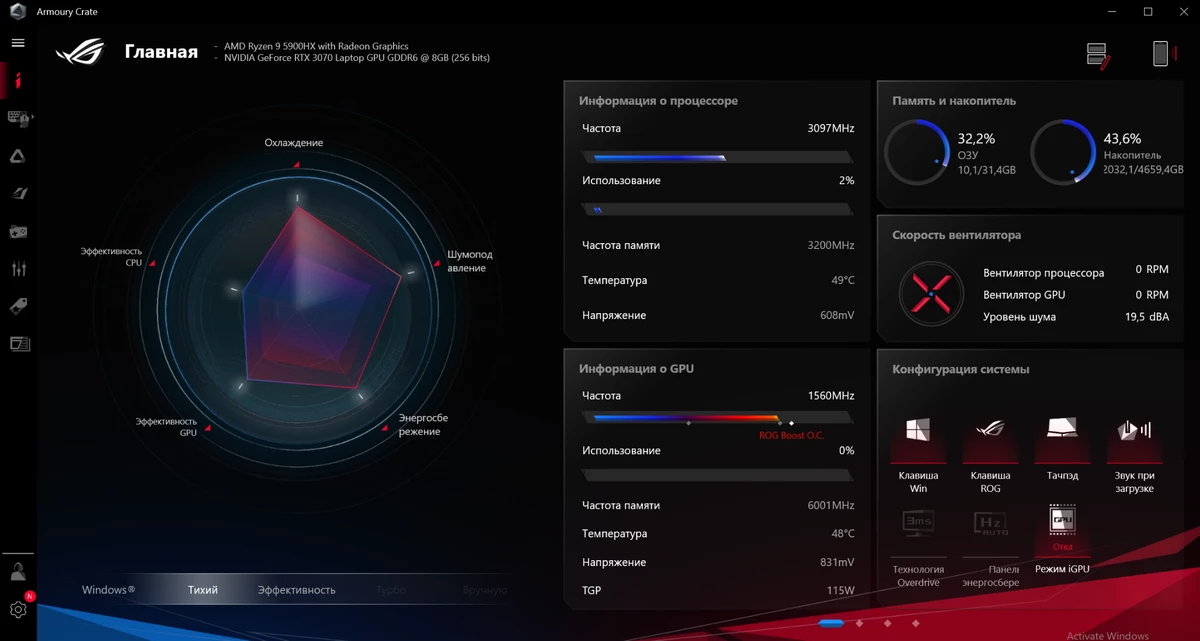Click the ROG Boost O.C. label
Viewport: 1200px width, 641px height.
792,435
